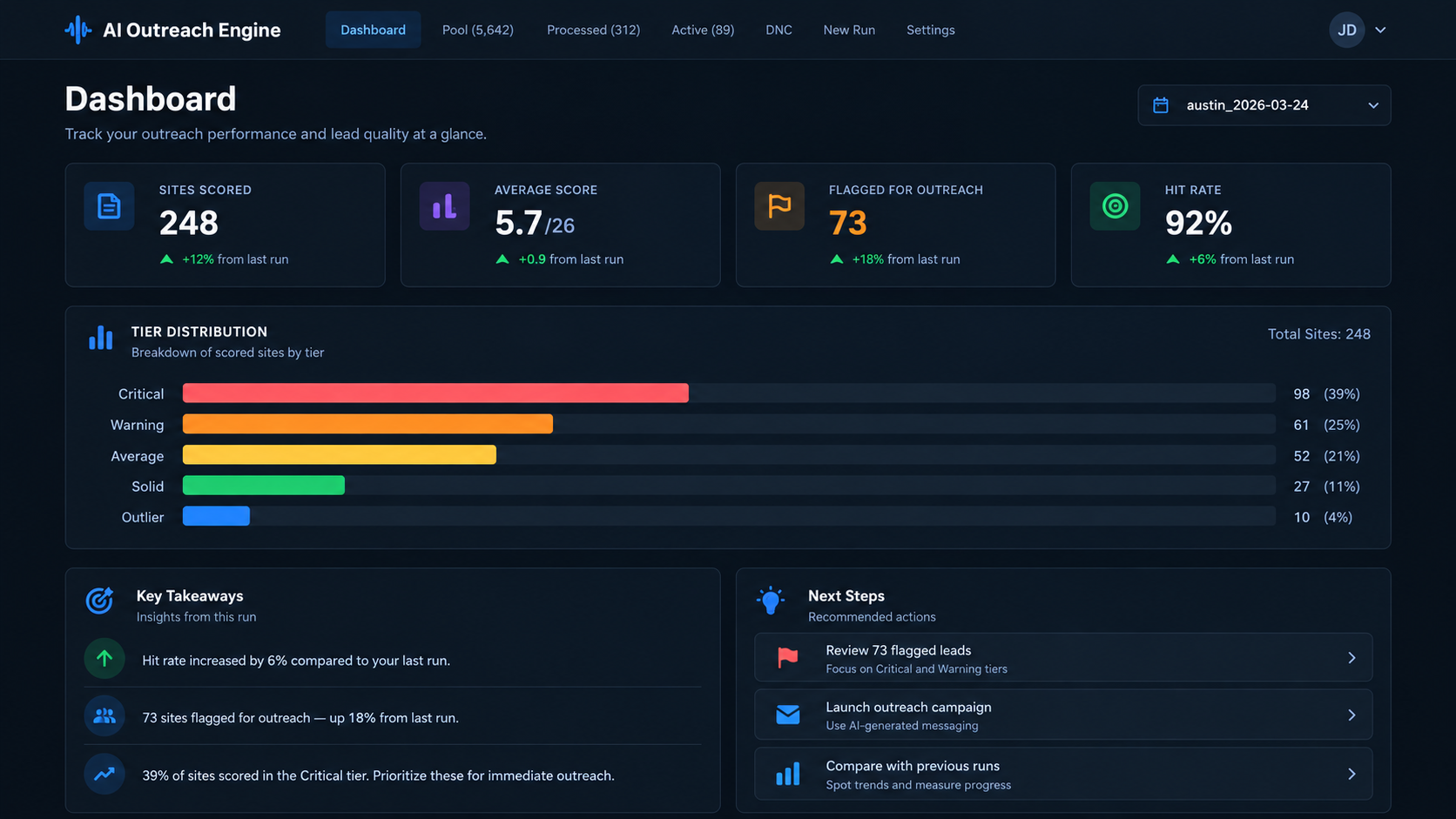Image resolution: width=1456 pixels, height=819 pixels.
Task: Expand the Review 73 flagged leads chevron
Action: click(1352, 658)
